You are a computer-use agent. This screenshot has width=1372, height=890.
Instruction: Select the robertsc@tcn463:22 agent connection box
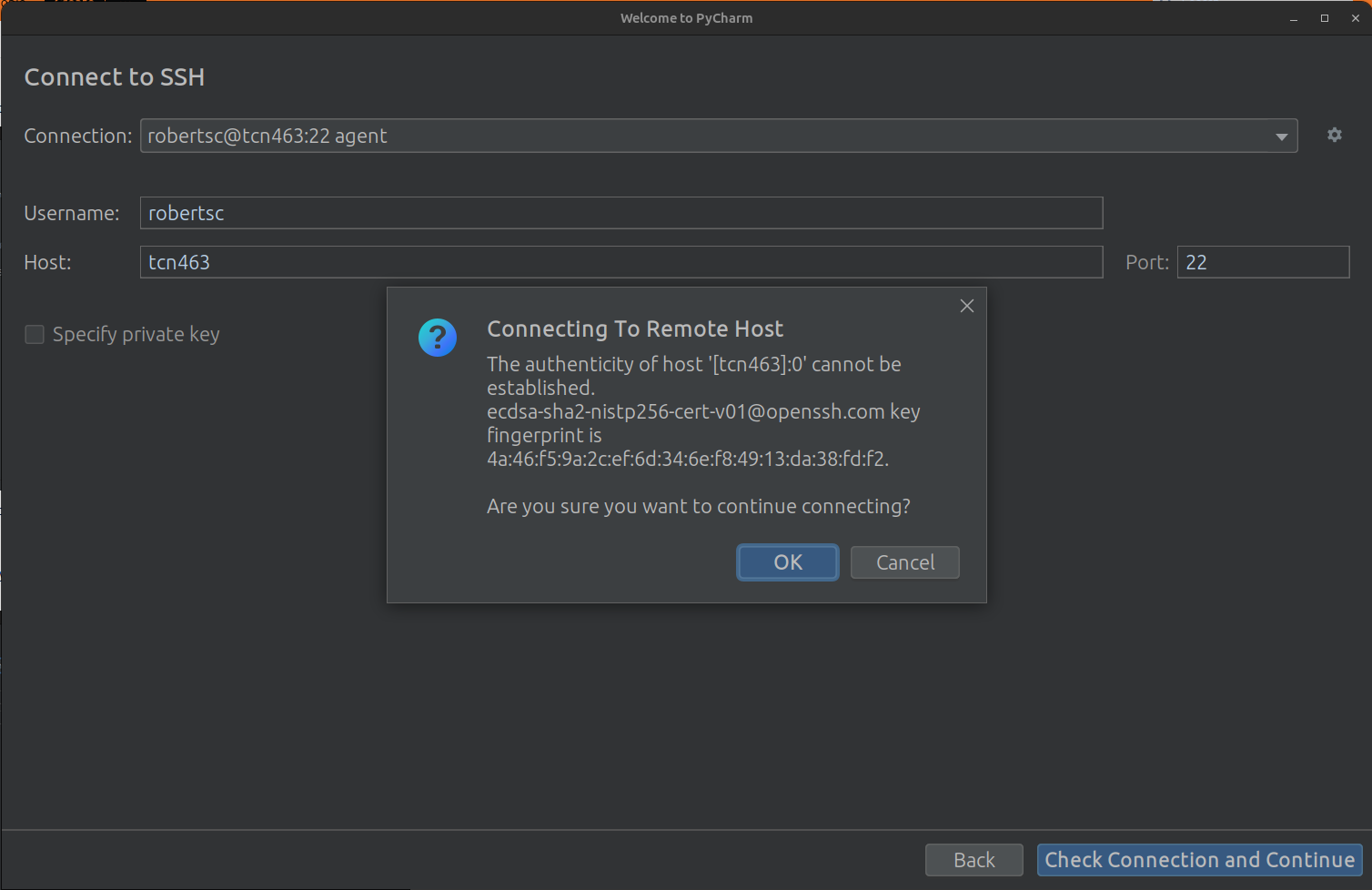pyautogui.click(x=719, y=136)
